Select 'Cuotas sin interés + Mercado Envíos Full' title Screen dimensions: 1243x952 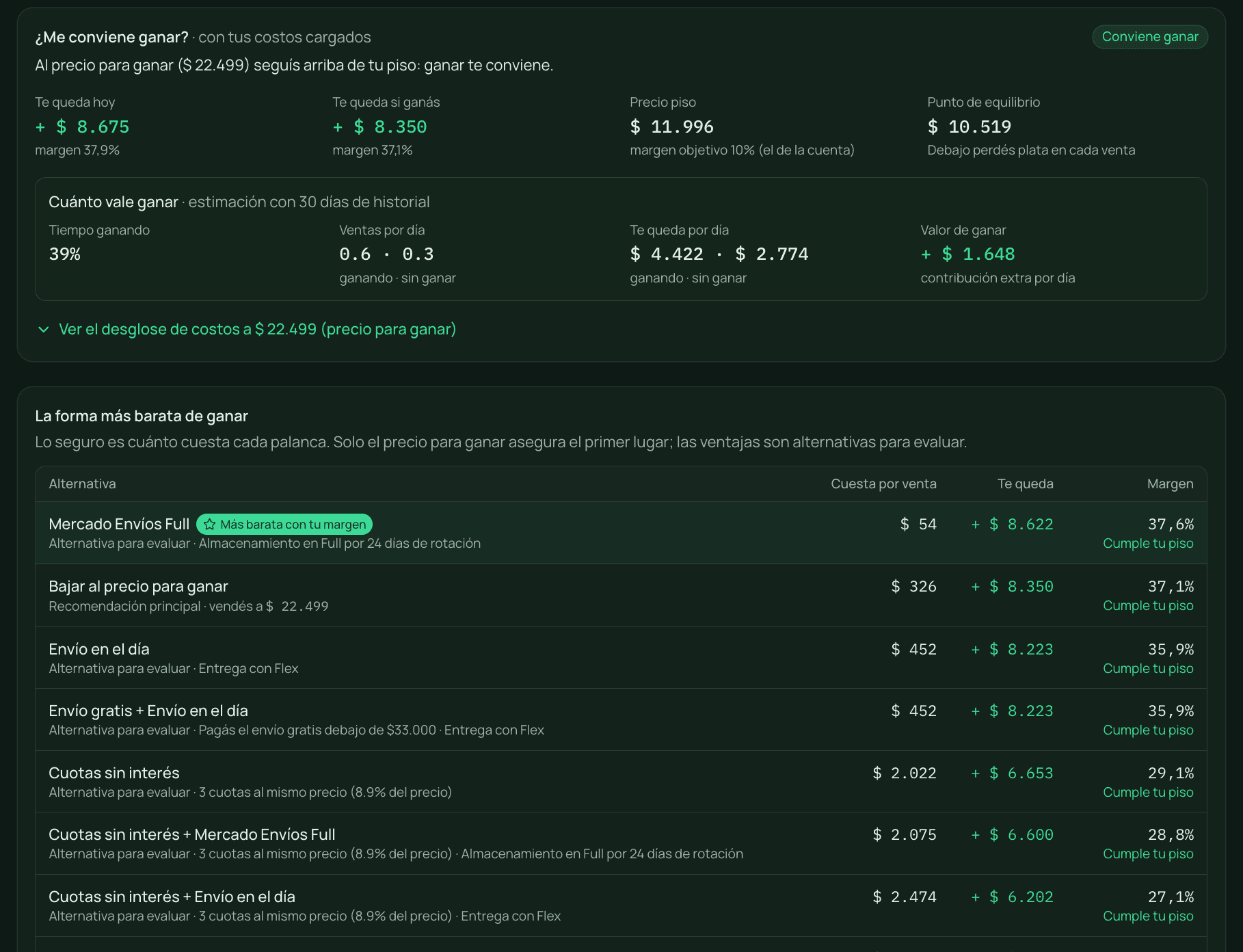click(192, 835)
